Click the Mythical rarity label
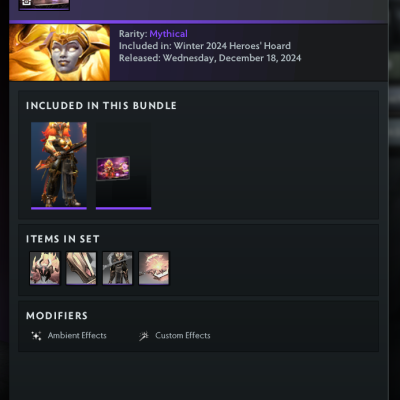Viewport: 400px width, 400px height. pos(168,34)
